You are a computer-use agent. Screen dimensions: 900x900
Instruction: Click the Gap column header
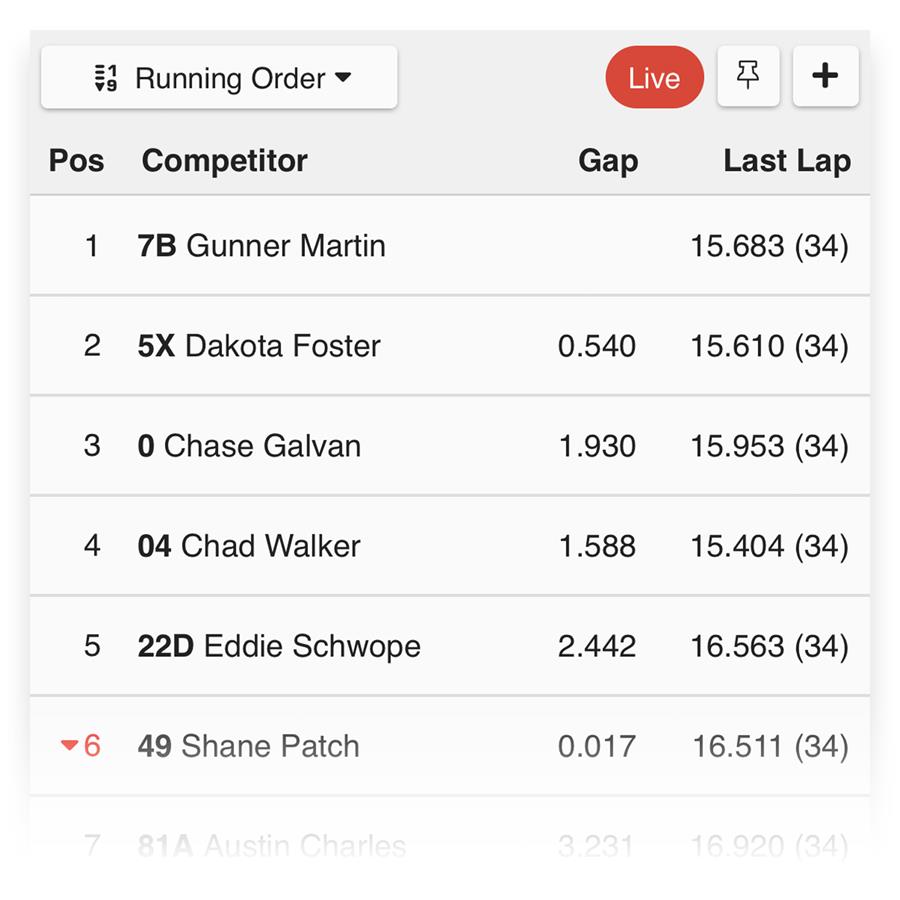[x=608, y=161]
